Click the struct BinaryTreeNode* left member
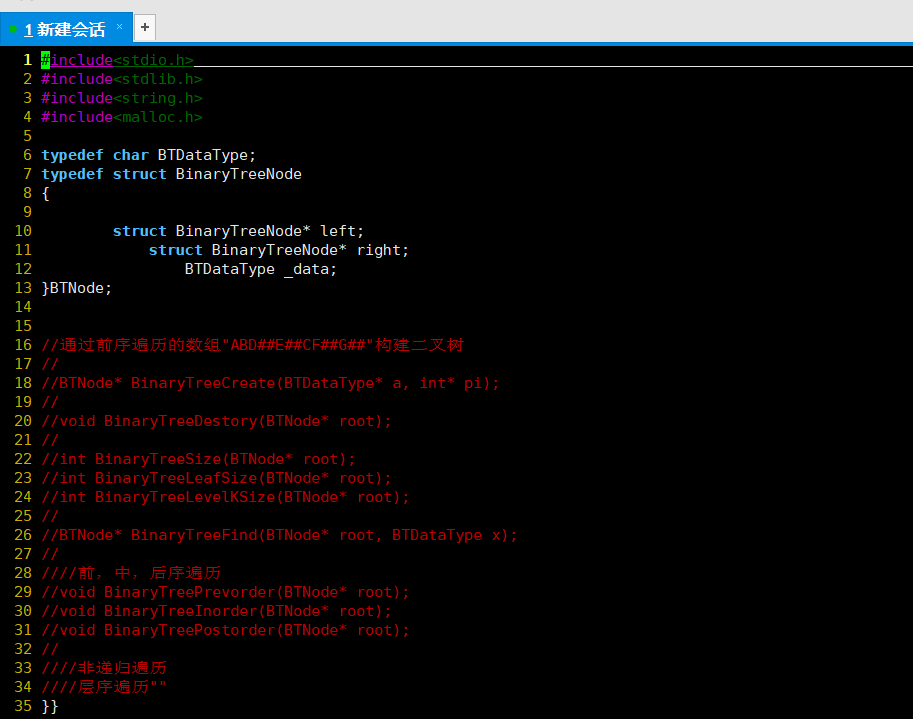The width and height of the screenshot is (913, 719). coord(235,230)
